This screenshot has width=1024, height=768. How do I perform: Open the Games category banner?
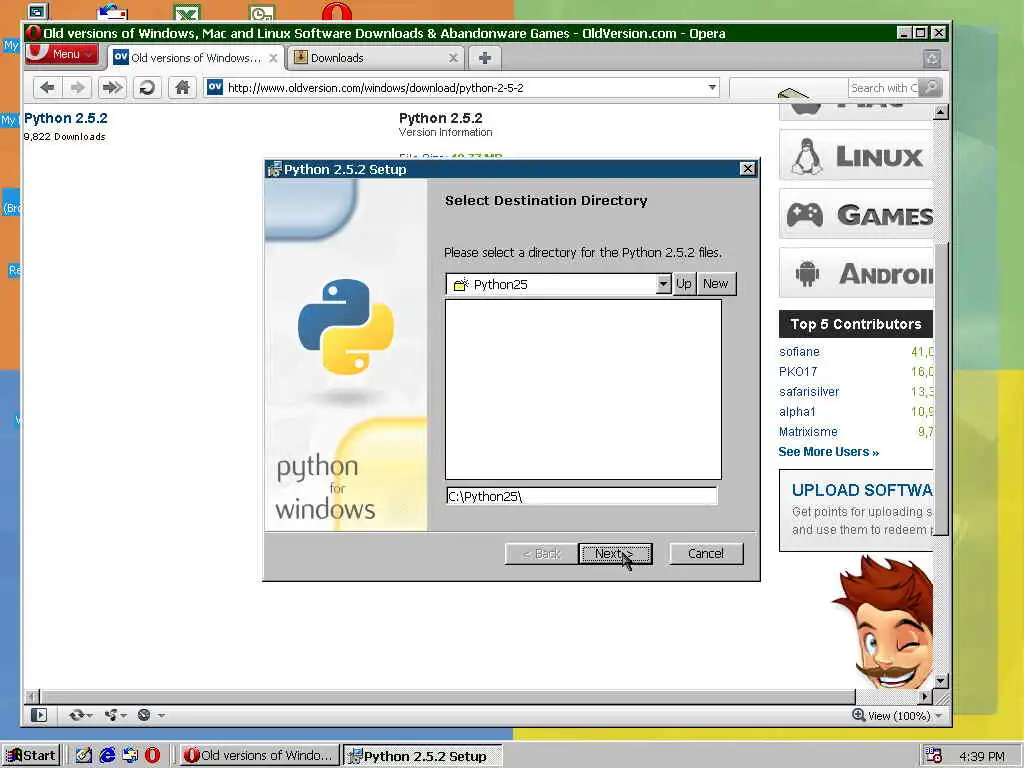click(856, 214)
